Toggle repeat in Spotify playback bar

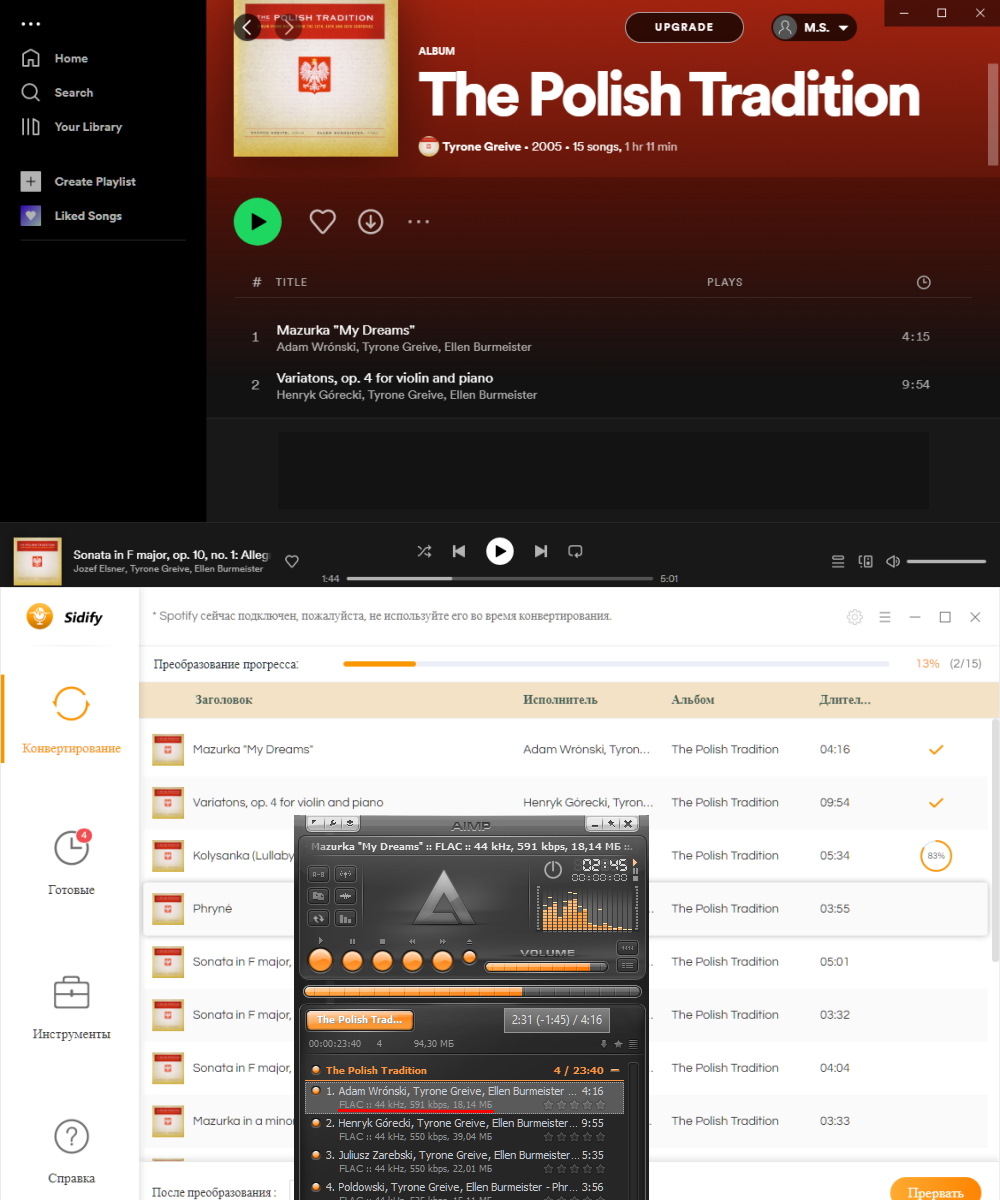click(x=575, y=551)
